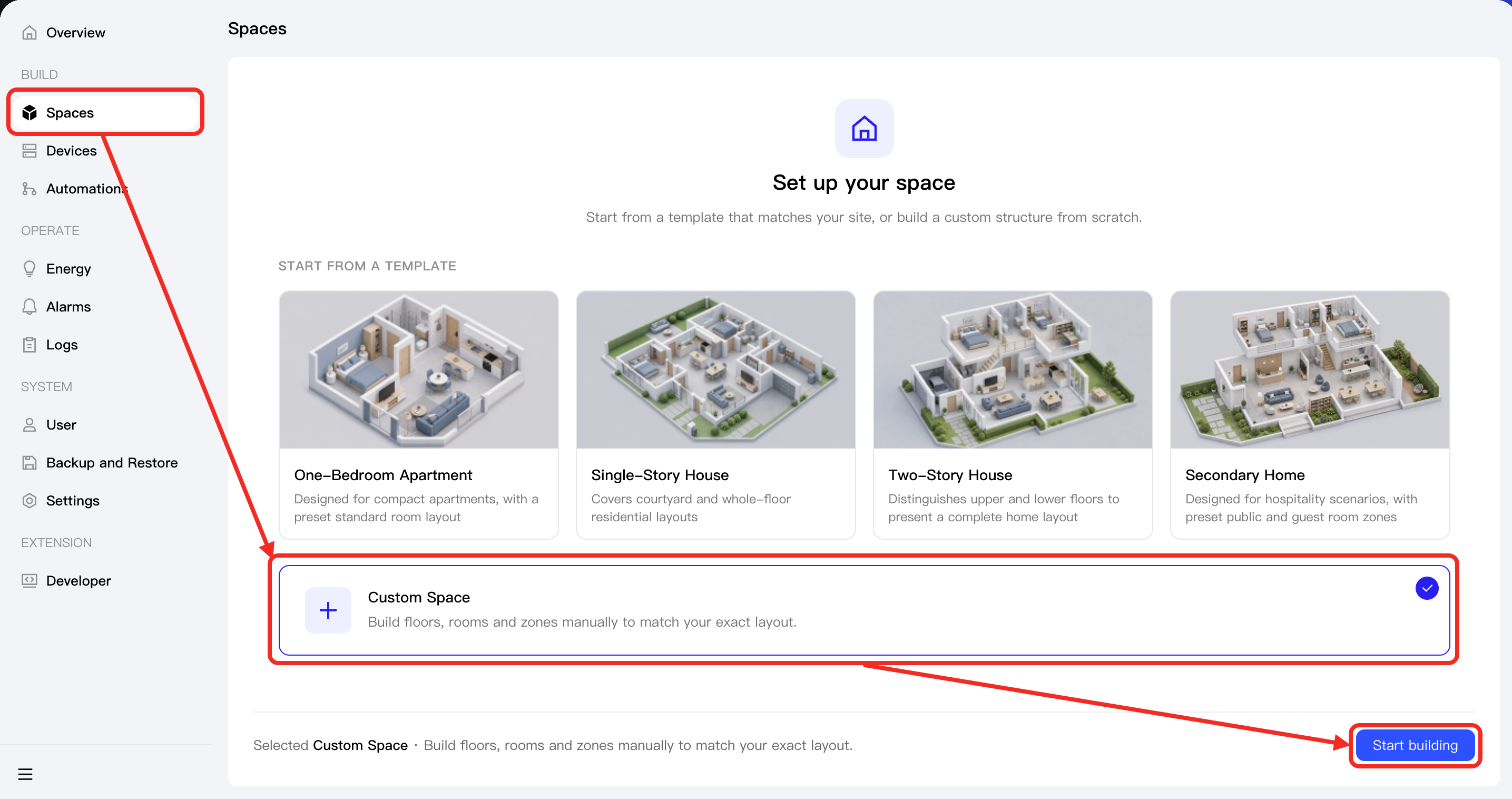Open the Settings page

tap(106, 501)
